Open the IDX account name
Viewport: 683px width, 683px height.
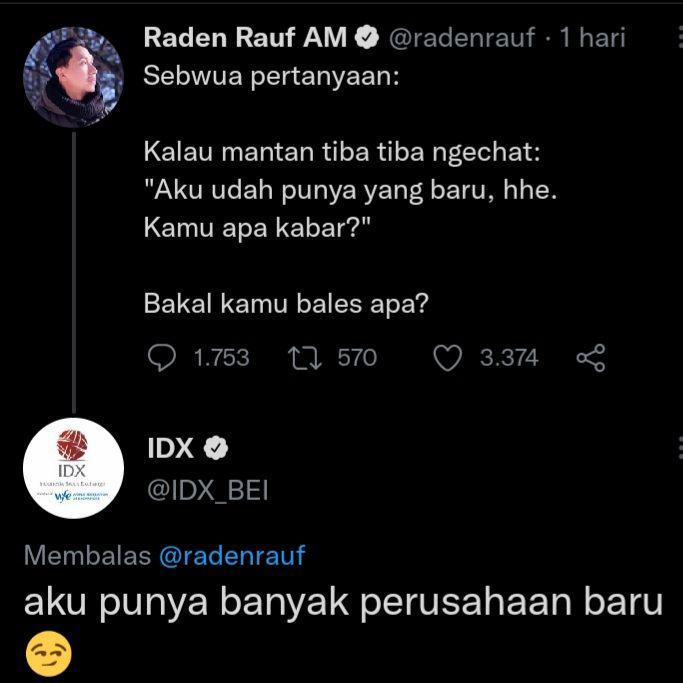(x=170, y=448)
